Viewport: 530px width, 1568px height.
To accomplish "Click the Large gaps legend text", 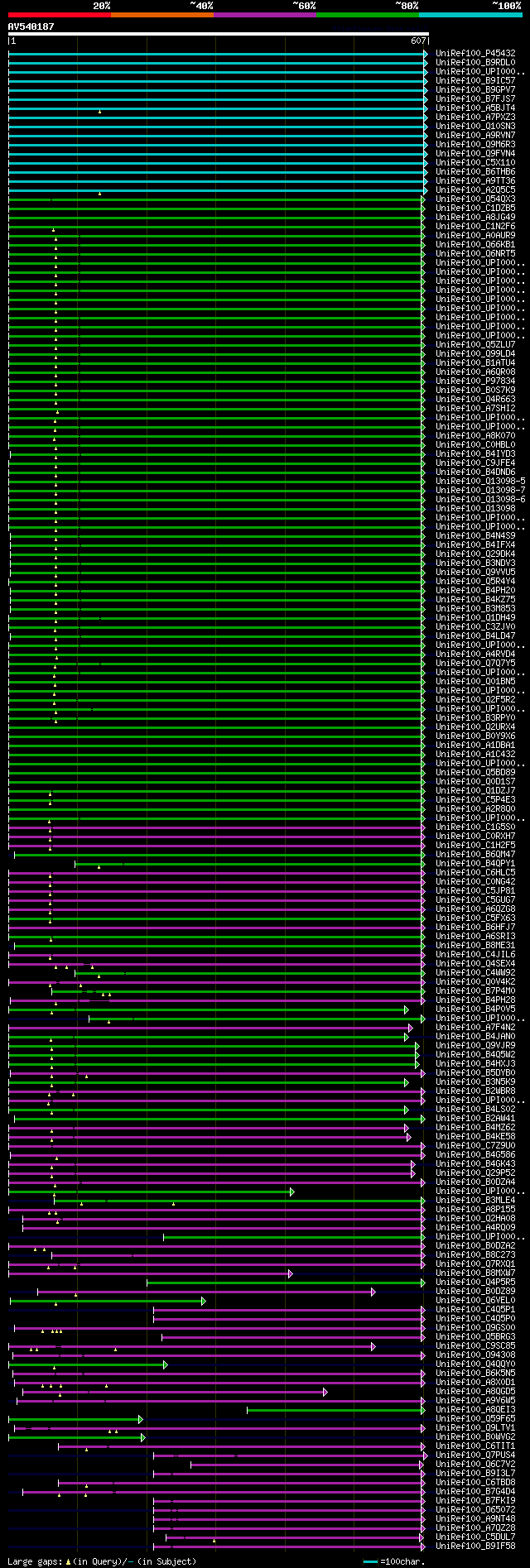I will (102, 1561).
